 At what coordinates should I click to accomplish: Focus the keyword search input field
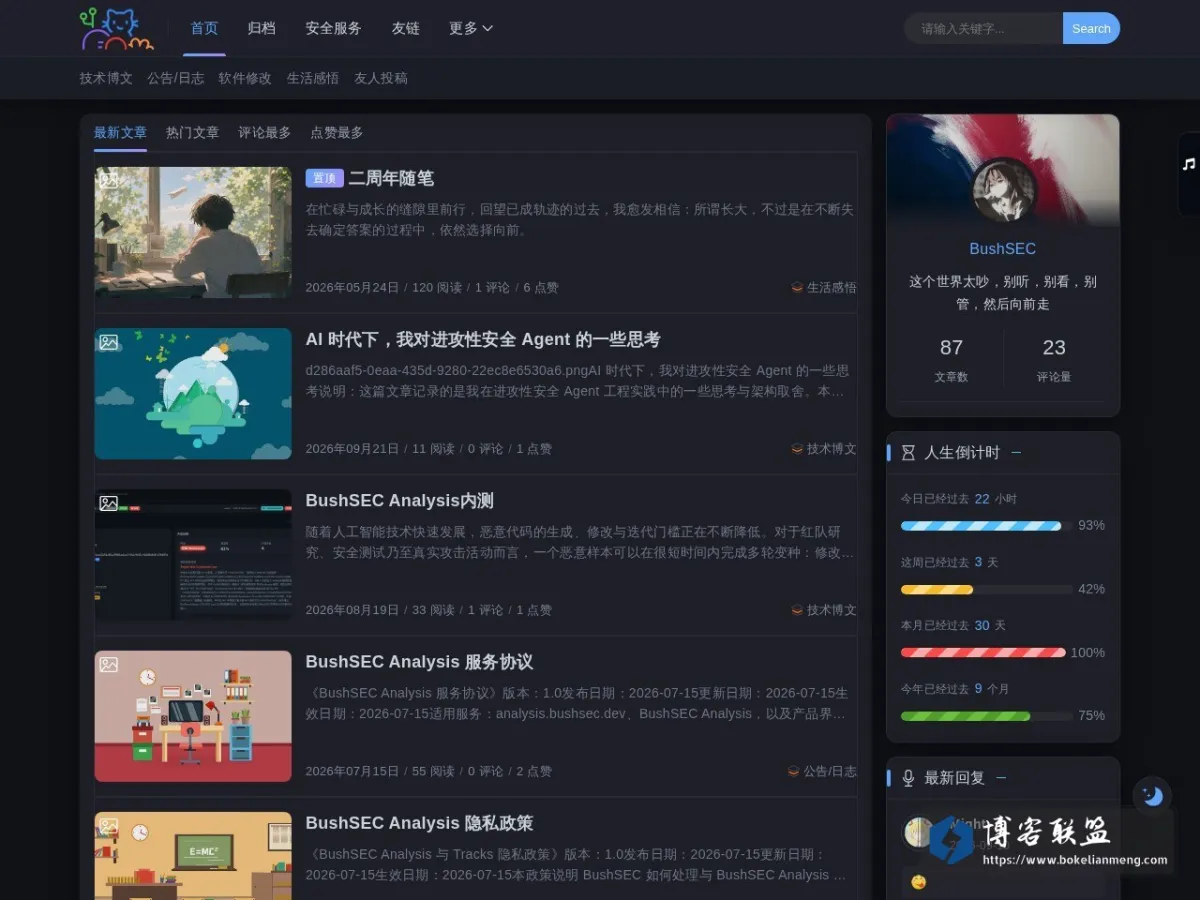(984, 28)
